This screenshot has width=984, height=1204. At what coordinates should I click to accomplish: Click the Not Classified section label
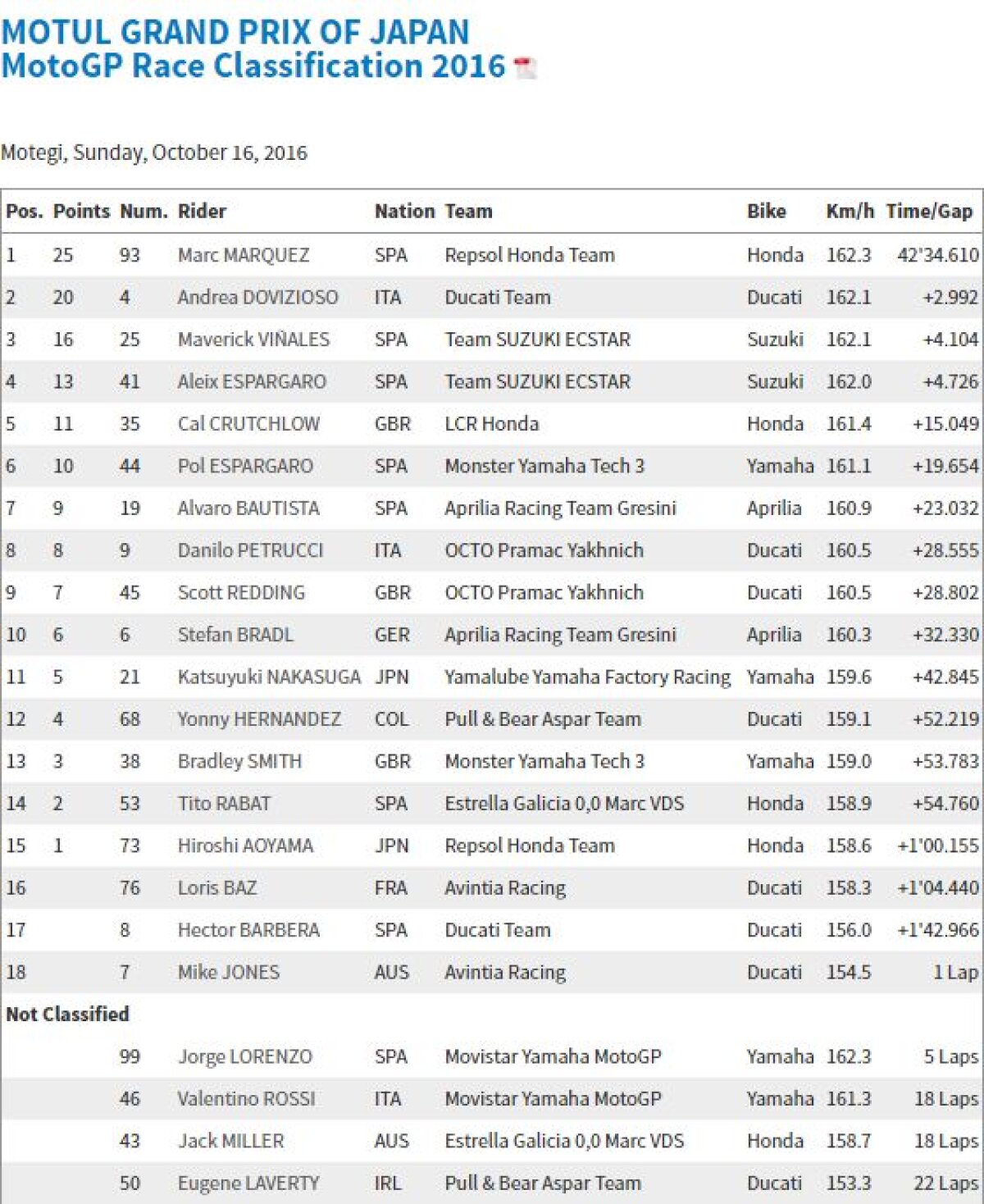(67, 1015)
